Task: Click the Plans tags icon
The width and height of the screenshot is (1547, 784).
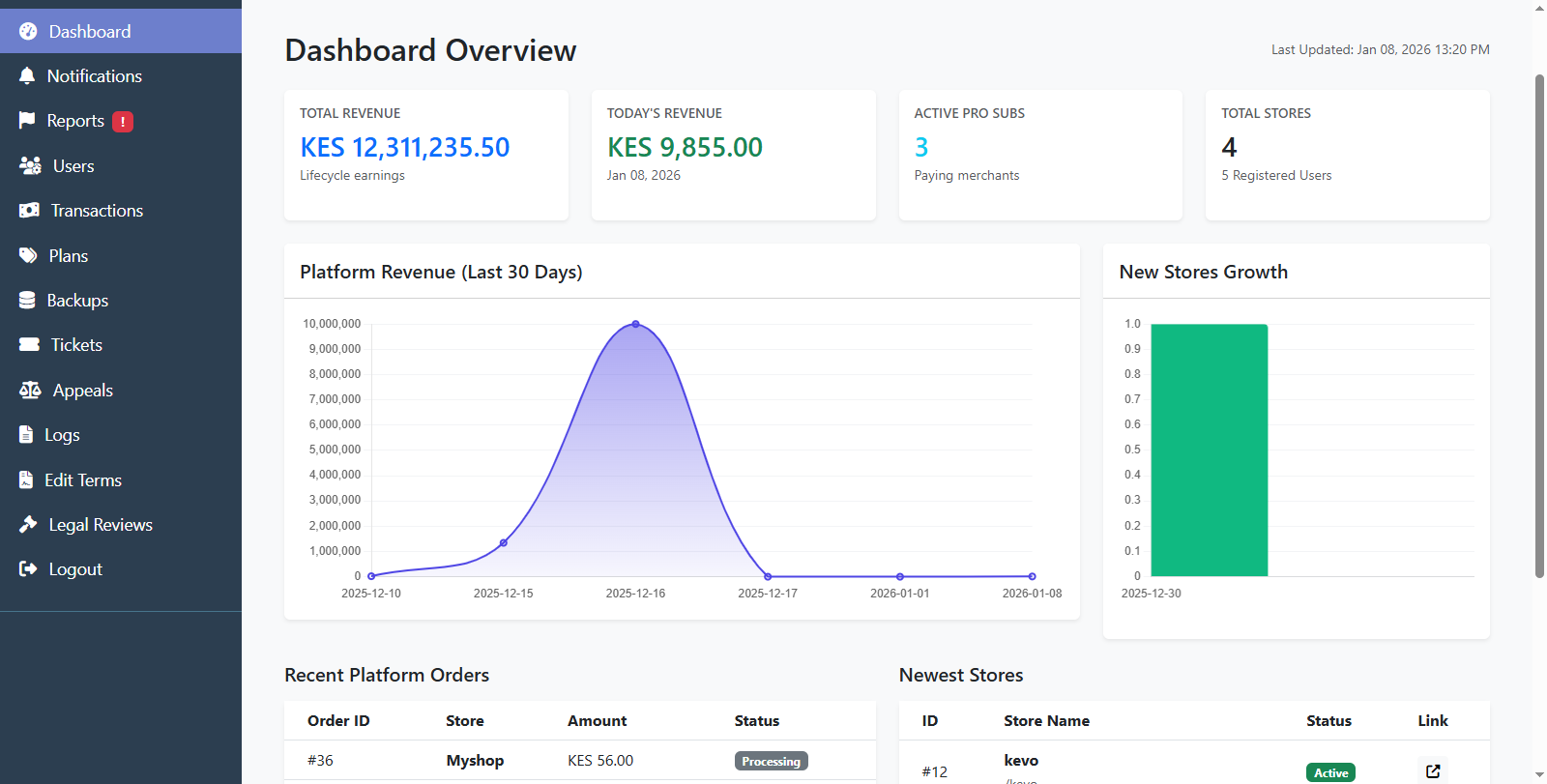Action: (28, 256)
